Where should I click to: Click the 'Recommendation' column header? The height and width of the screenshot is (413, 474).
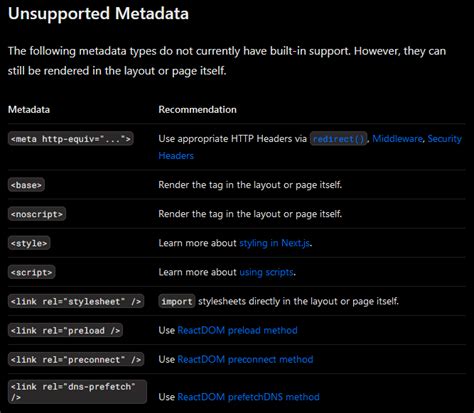(x=197, y=110)
